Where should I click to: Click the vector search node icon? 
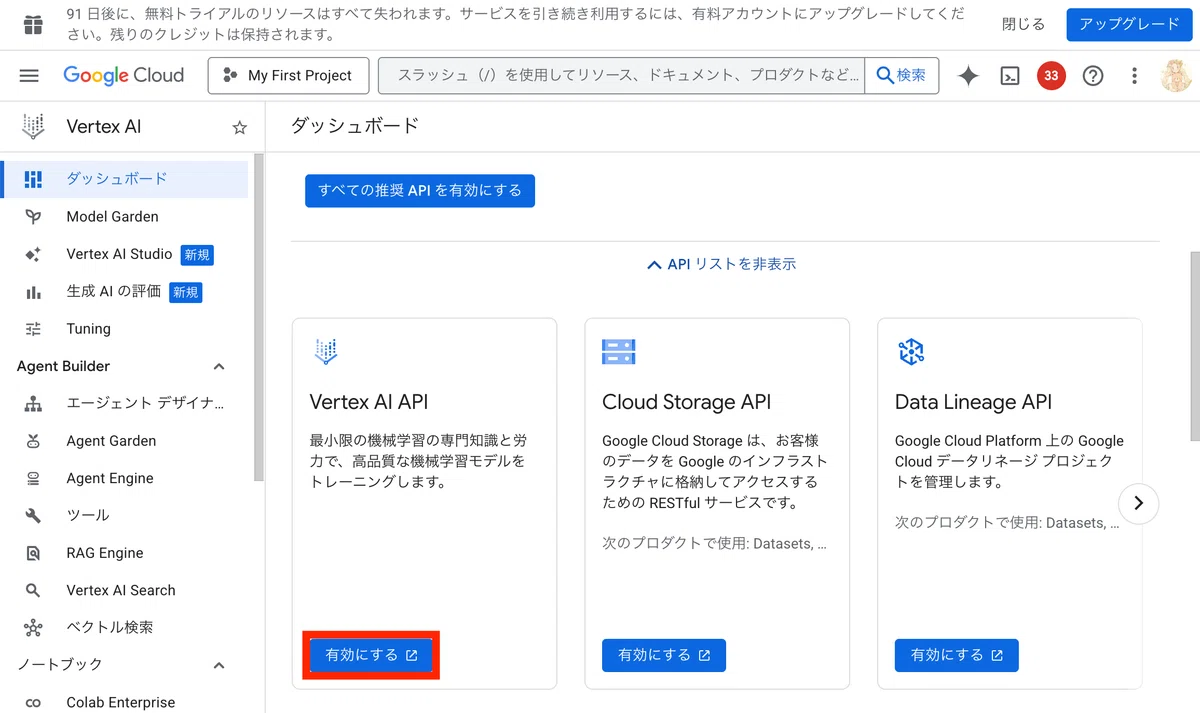tap(33, 628)
